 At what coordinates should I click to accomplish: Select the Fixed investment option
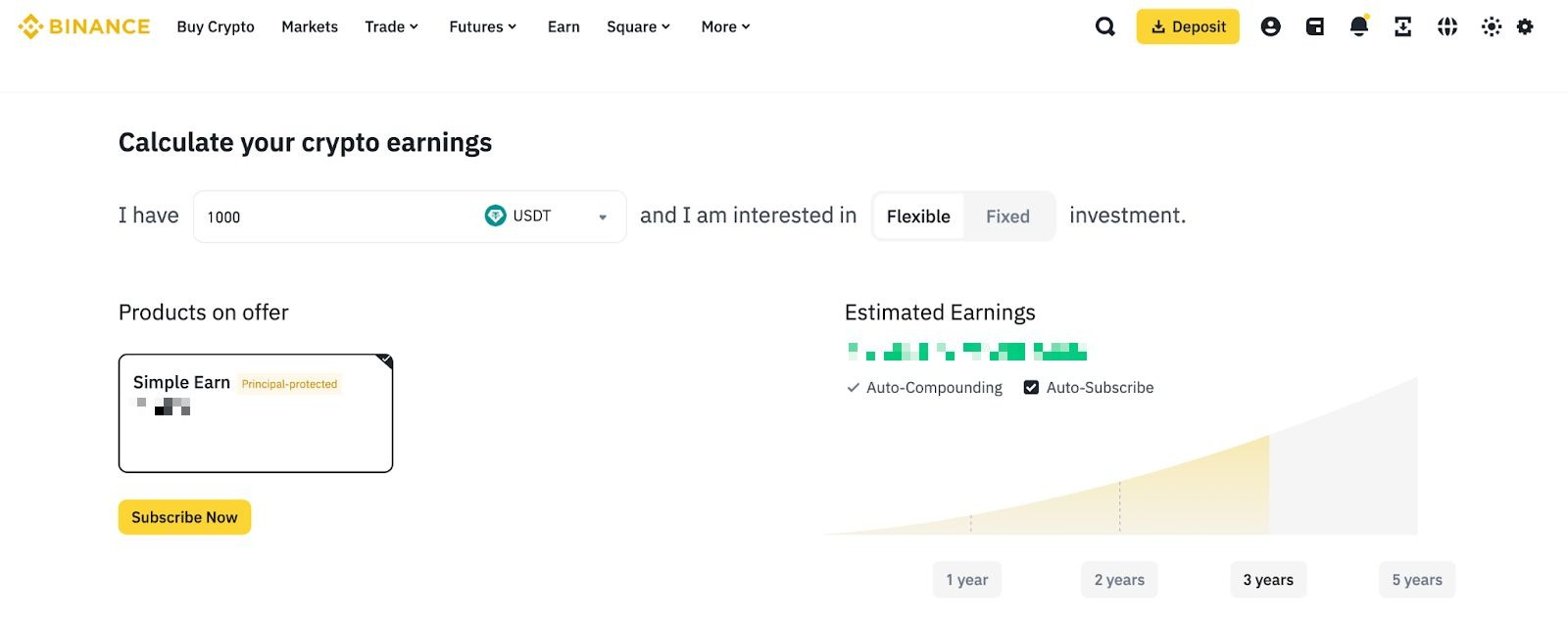tap(1007, 216)
